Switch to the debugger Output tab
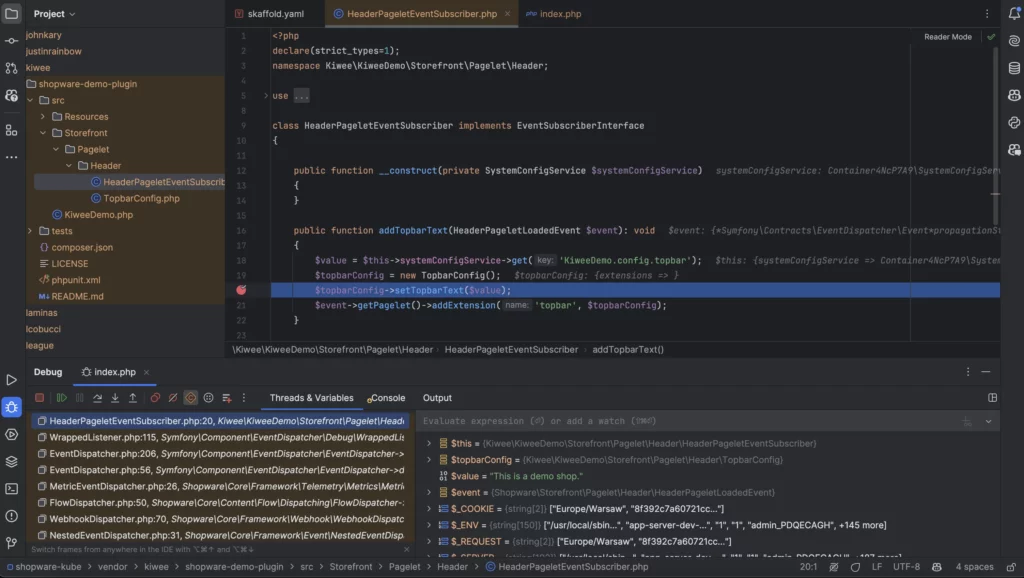 tap(437, 398)
